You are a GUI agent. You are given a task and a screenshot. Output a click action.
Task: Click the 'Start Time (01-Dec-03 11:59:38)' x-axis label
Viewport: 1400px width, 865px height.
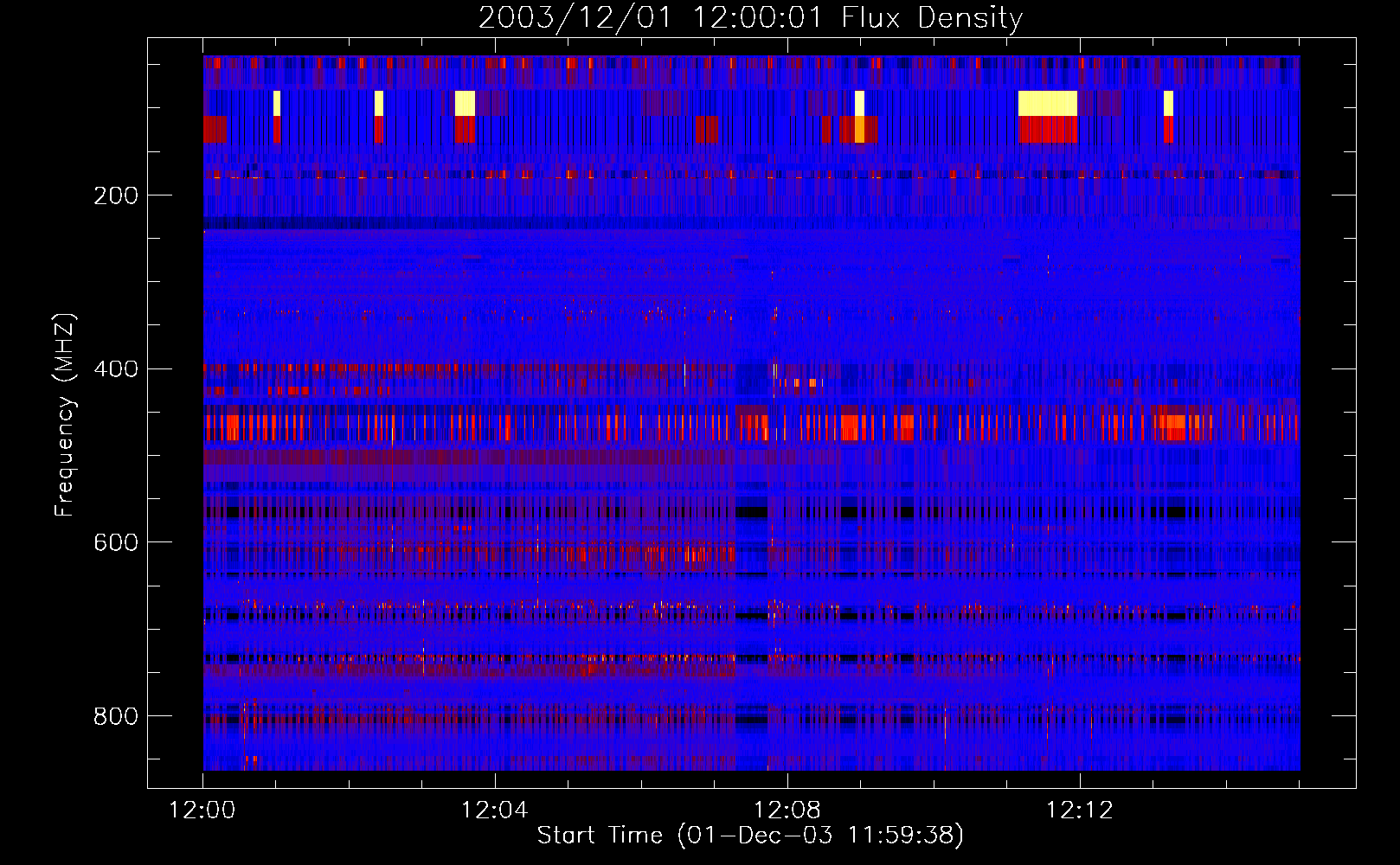pyautogui.click(x=750, y=836)
